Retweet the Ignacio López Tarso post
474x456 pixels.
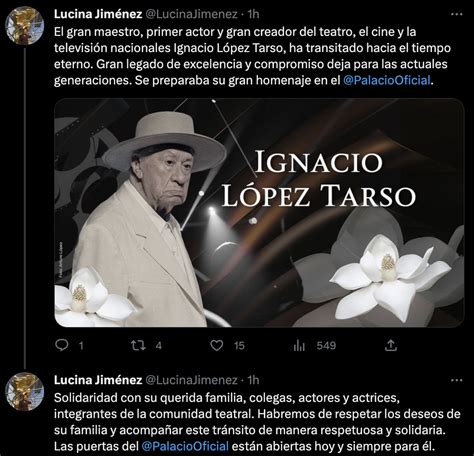click(x=138, y=345)
